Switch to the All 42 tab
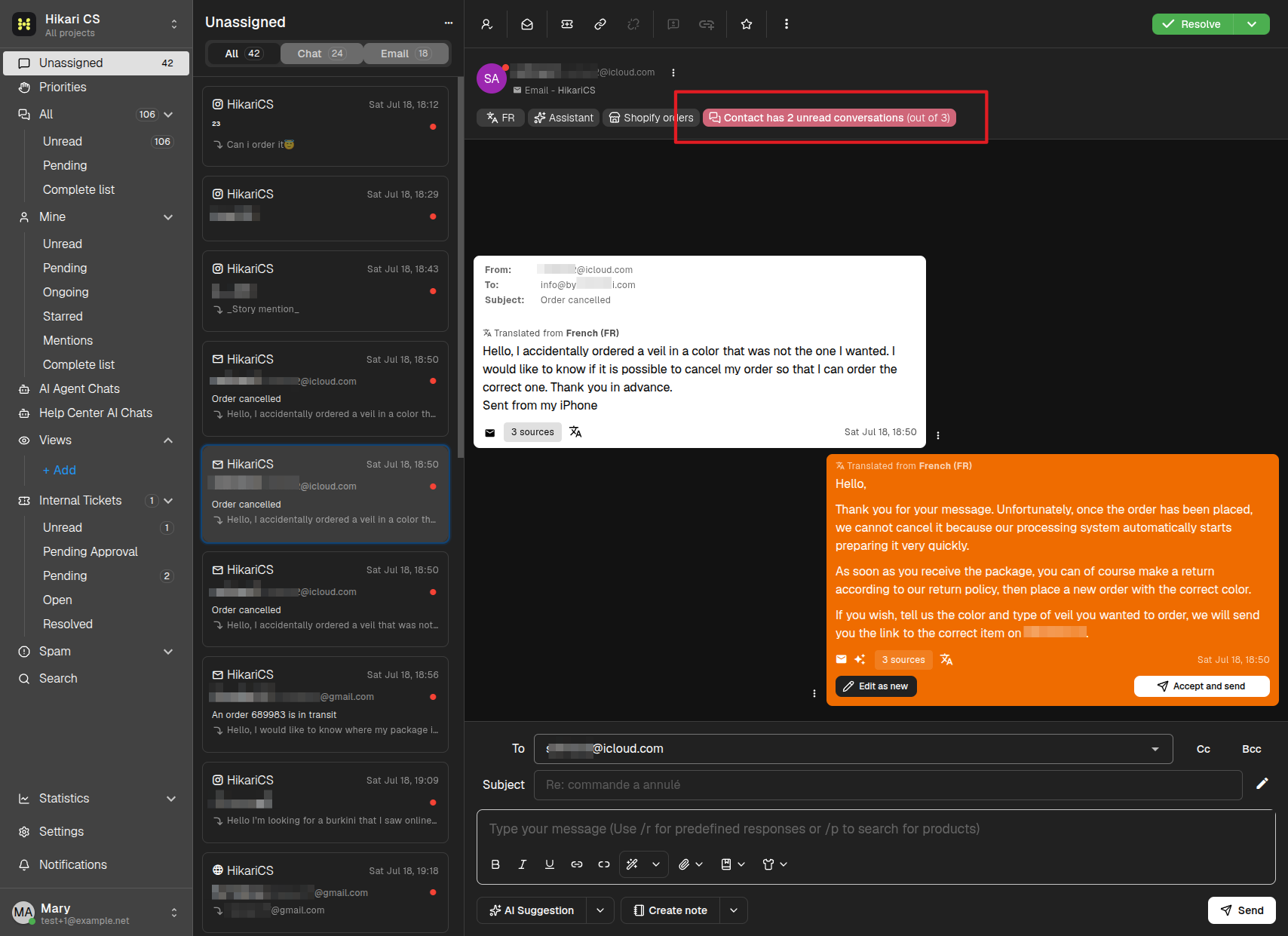Viewport: 1288px width, 936px height. [x=242, y=54]
